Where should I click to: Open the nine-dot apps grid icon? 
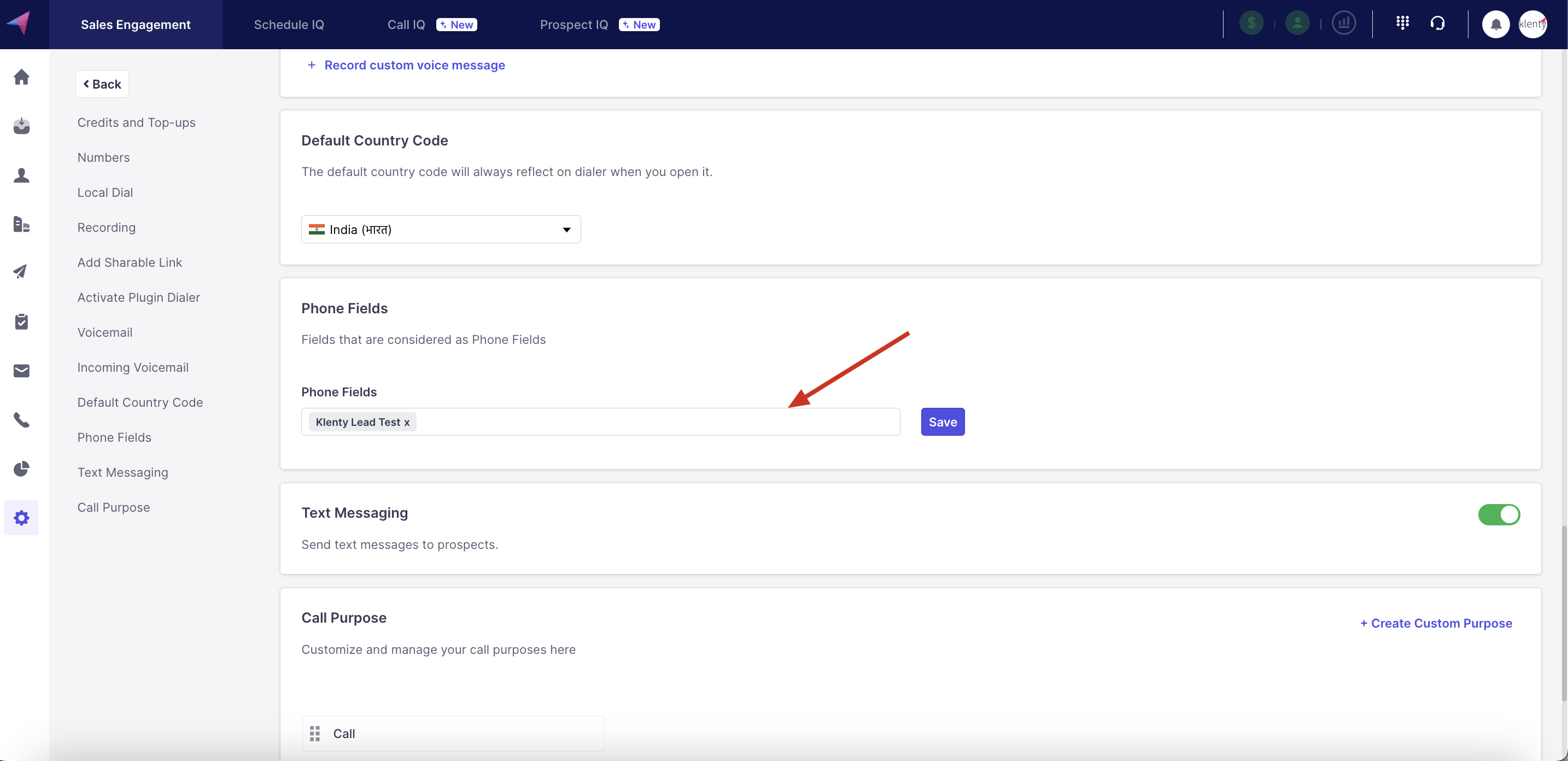(1402, 23)
